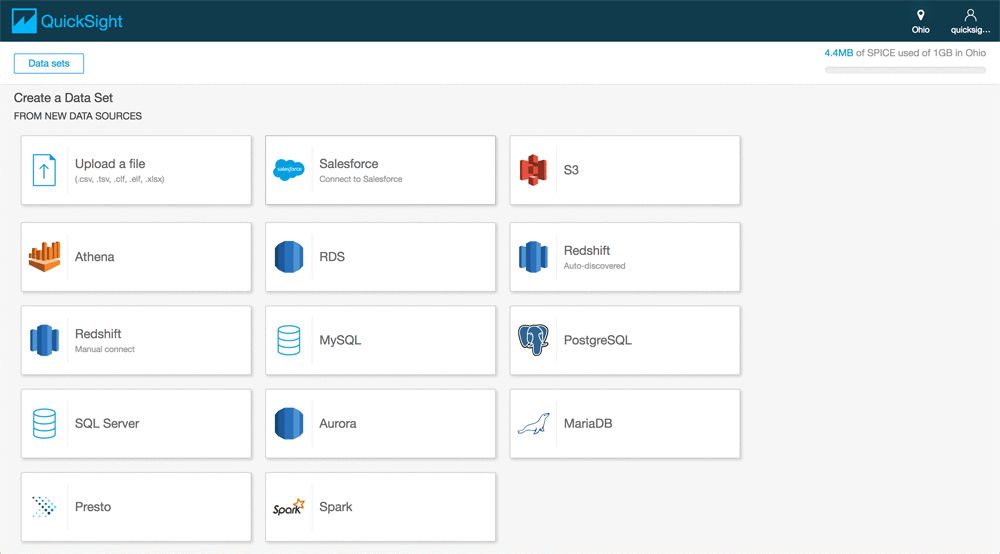This screenshot has height=554, width=1000.
Task: Click the Aurora label text
Action: [337, 423]
